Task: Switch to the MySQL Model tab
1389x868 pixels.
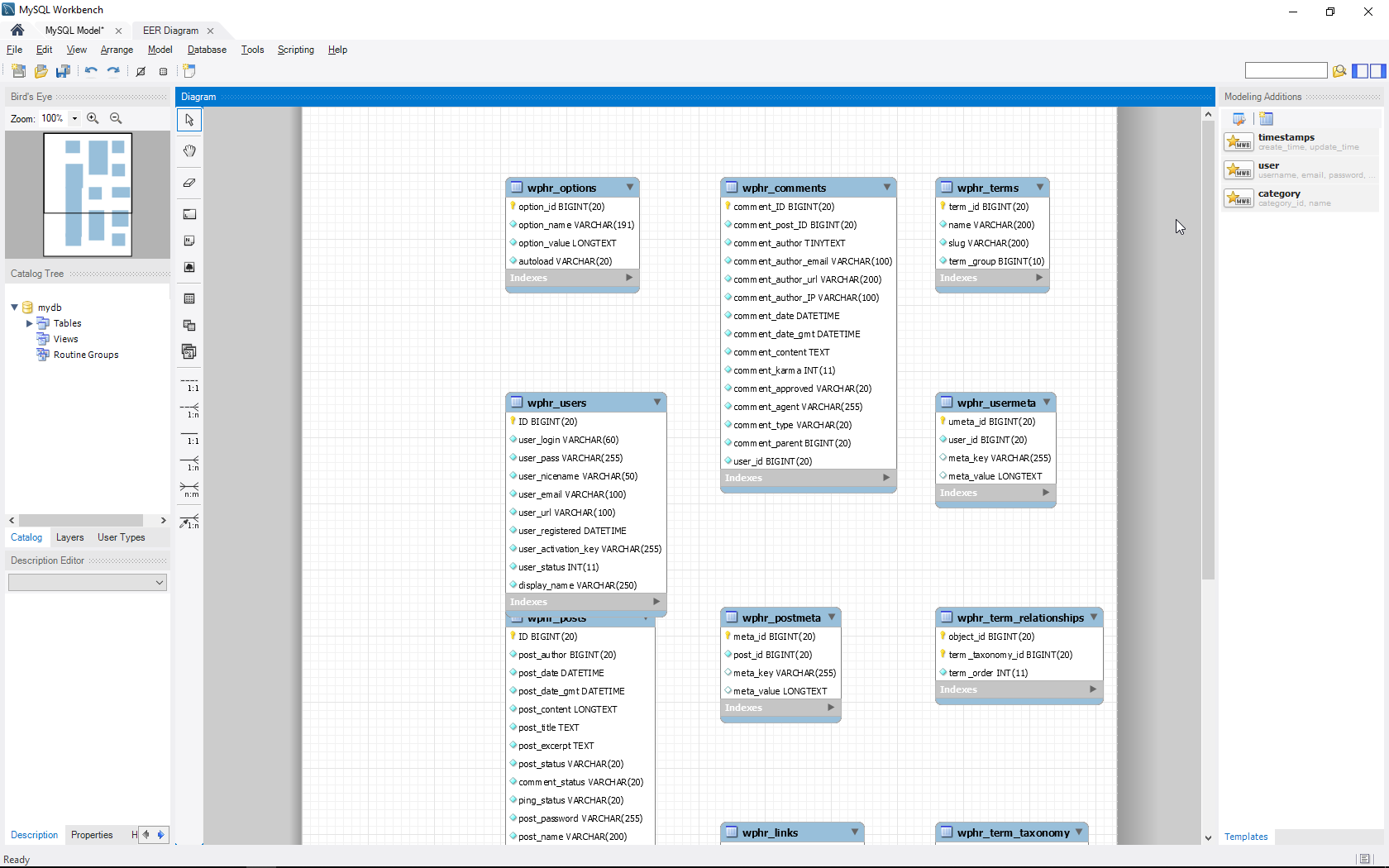Action: 75,31
